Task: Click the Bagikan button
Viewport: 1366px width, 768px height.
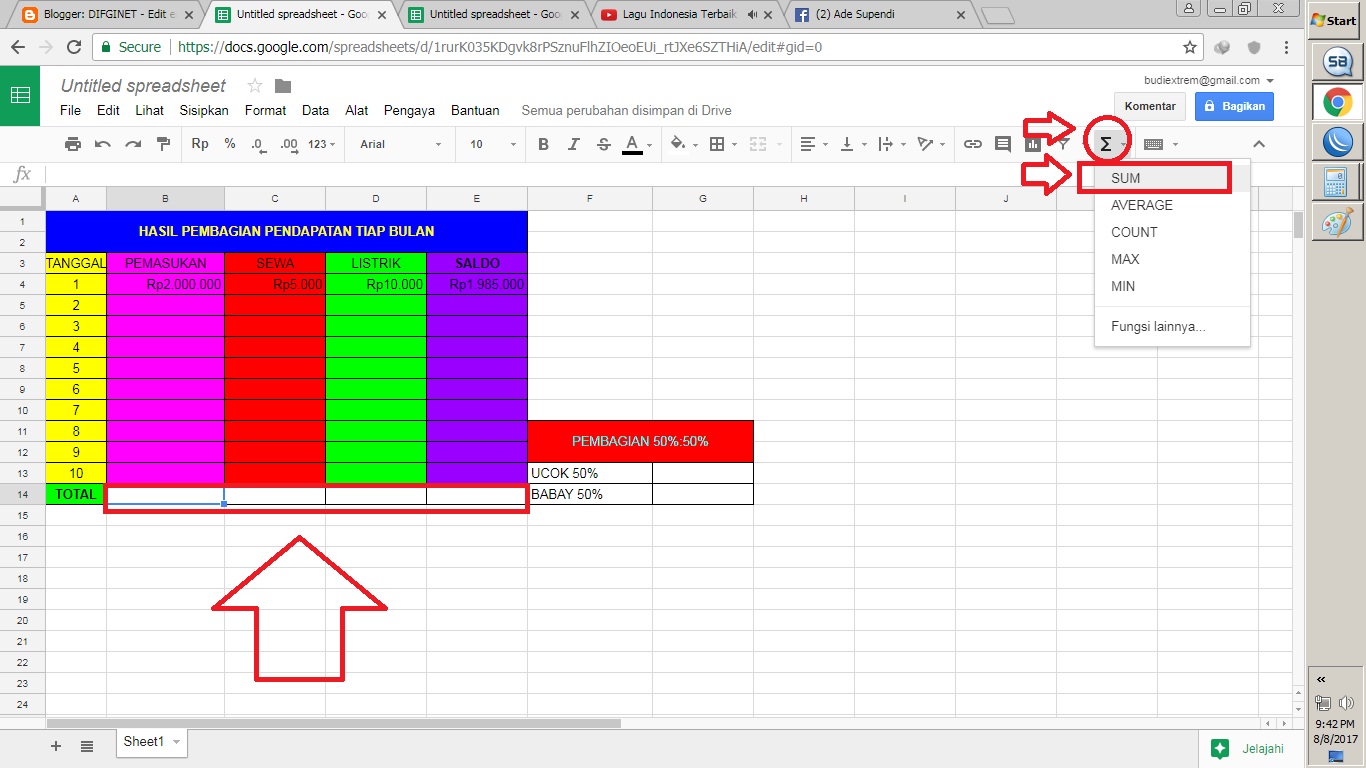Action: 1234,106
